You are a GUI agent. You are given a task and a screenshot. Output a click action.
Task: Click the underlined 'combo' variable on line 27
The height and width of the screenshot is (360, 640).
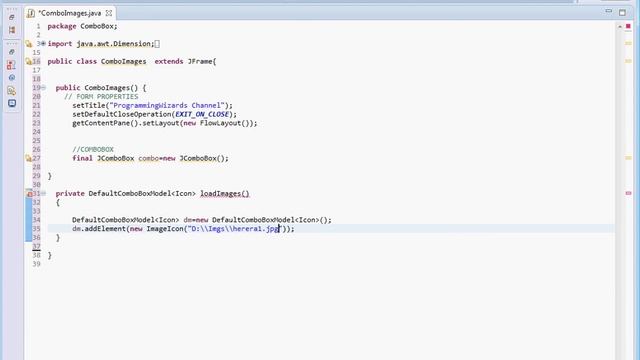click(149, 158)
